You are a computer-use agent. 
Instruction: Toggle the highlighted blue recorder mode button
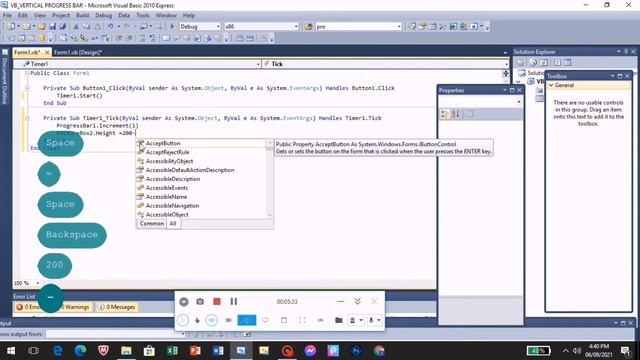coord(247,320)
